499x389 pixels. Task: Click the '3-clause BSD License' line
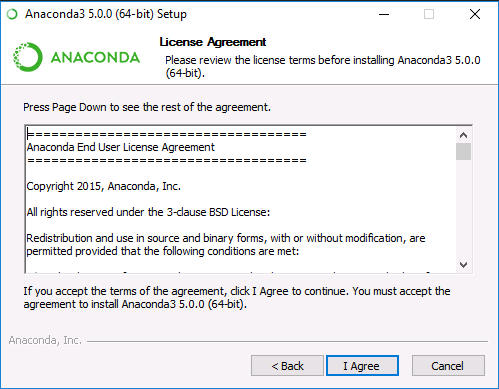pyautogui.click(x=148, y=212)
